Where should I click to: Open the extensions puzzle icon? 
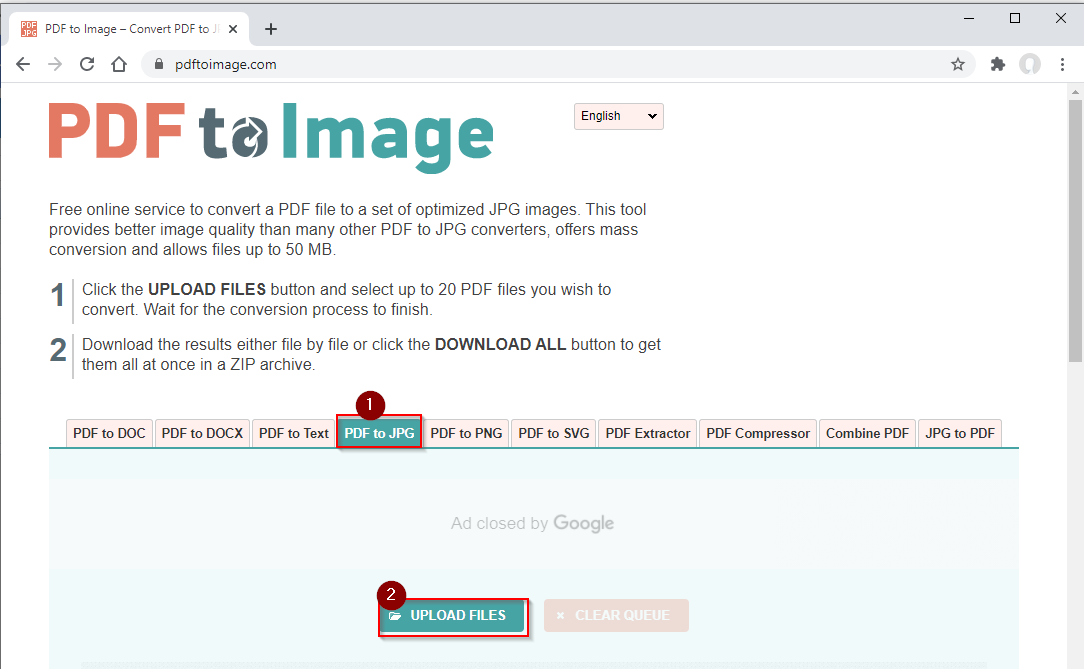tap(998, 64)
